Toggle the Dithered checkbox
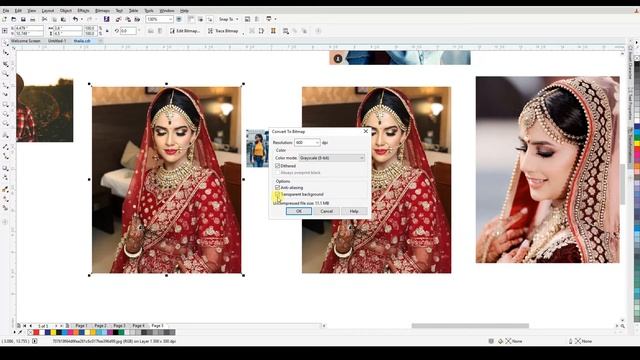 click(x=278, y=166)
